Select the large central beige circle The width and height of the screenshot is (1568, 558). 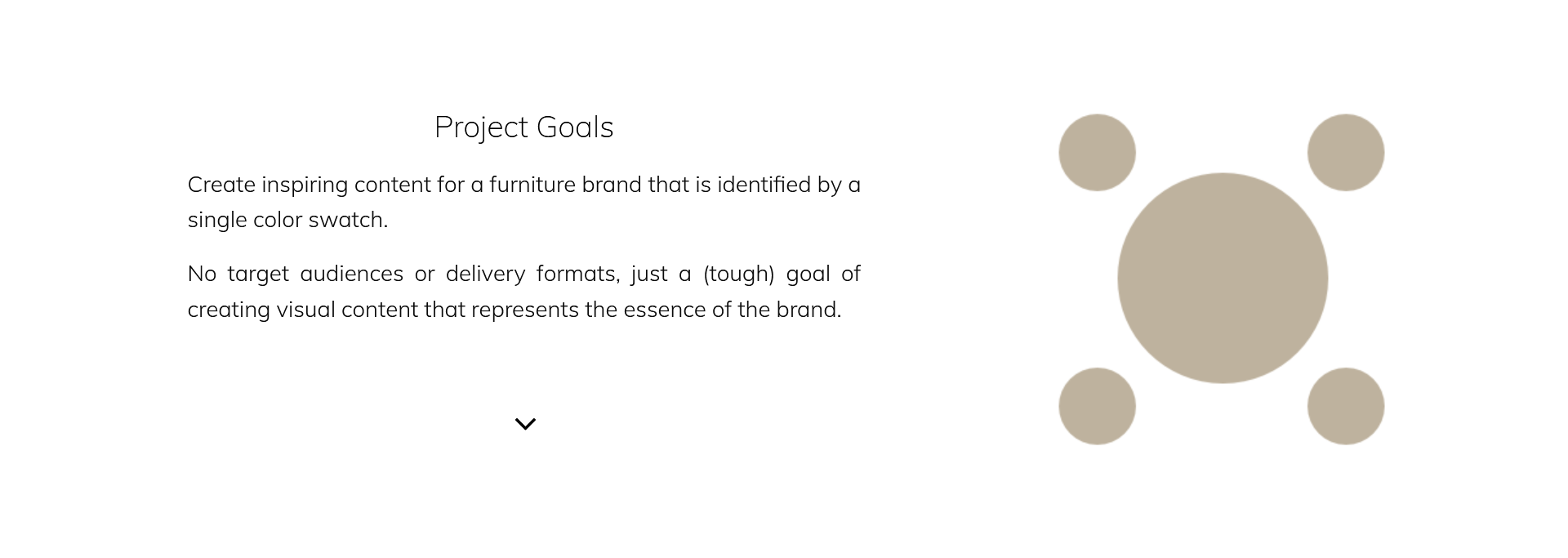1223,278
